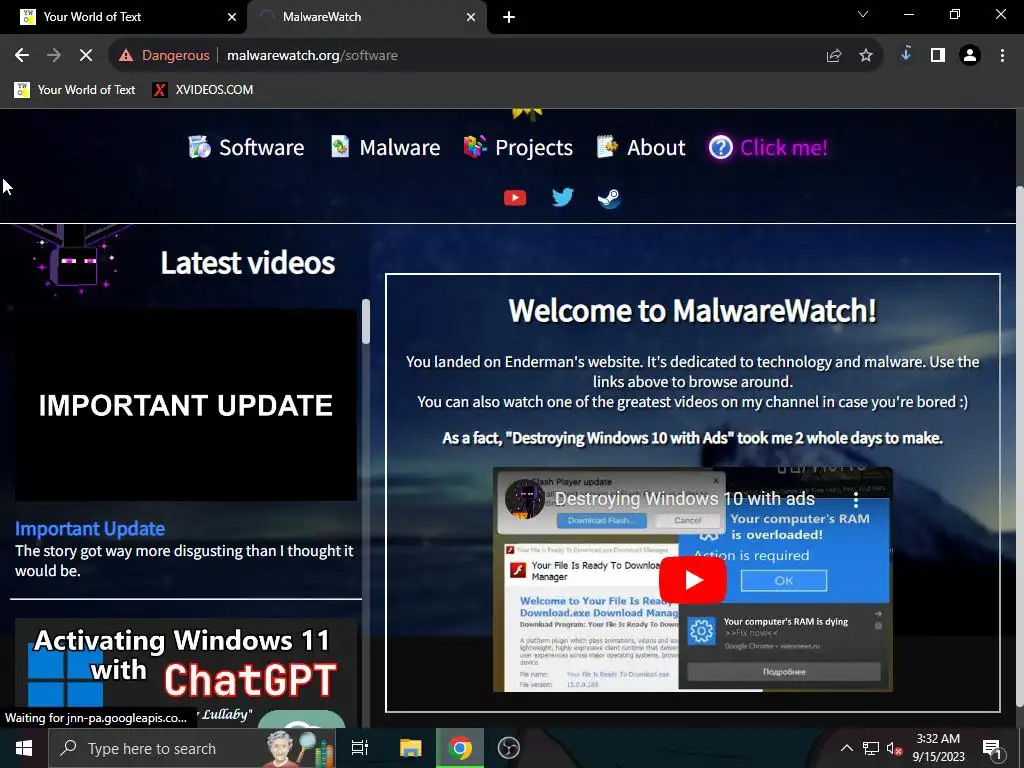Follow the Important Update title link
The image size is (1024, 768).
(90, 528)
